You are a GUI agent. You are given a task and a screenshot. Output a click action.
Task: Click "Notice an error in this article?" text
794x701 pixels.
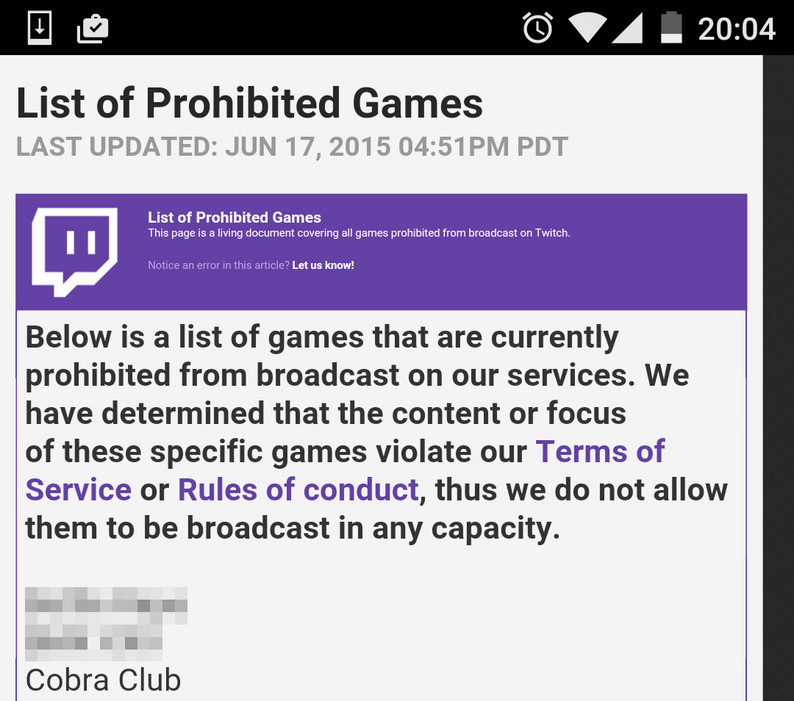pos(218,266)
